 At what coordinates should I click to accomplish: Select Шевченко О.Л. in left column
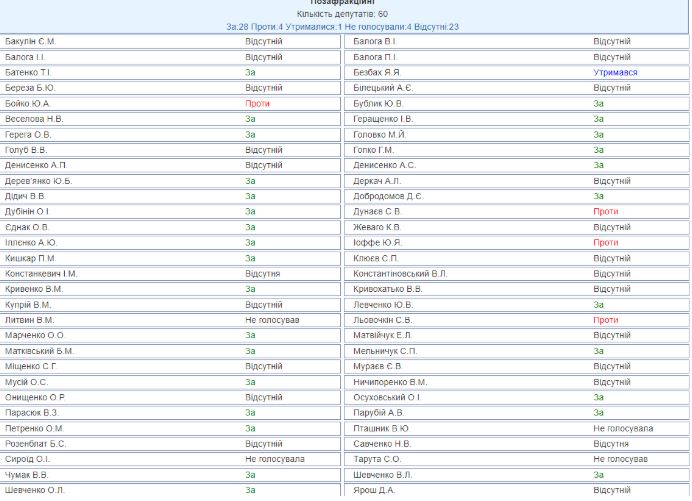(x=35, y=490)
